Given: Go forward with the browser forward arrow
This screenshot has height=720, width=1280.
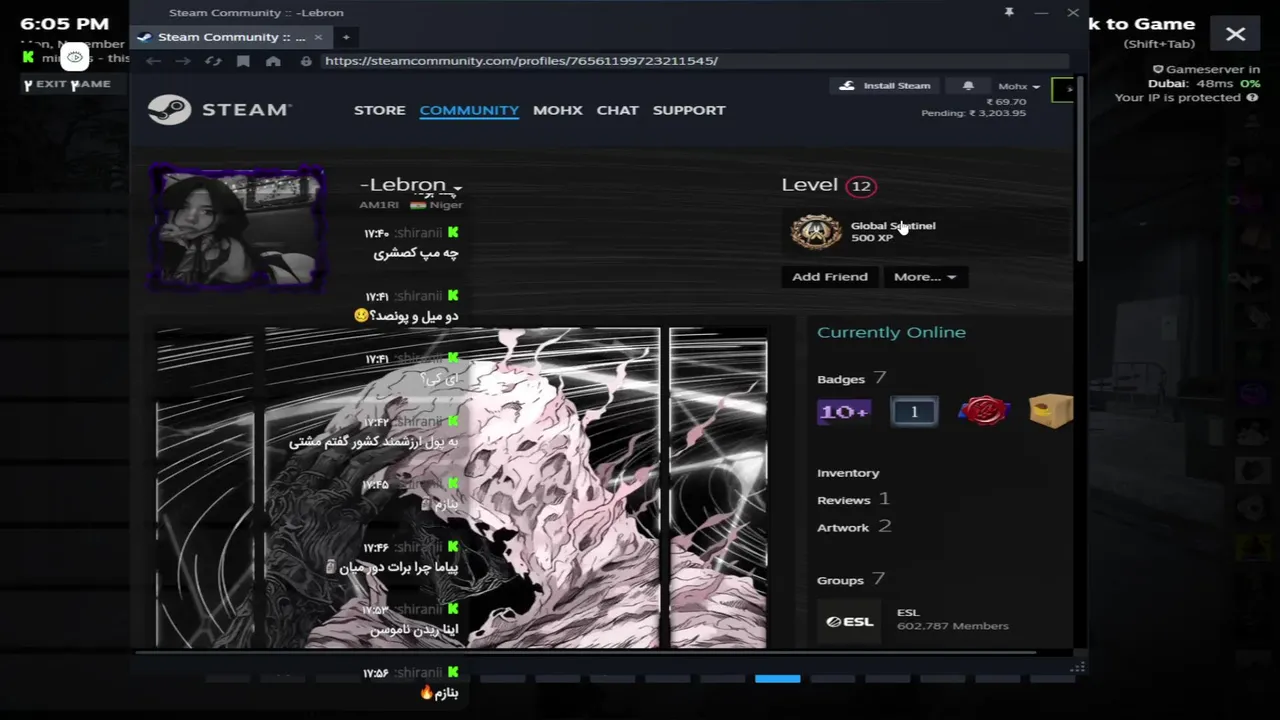Looking at the screenshot, I should [x=183, y=61].
